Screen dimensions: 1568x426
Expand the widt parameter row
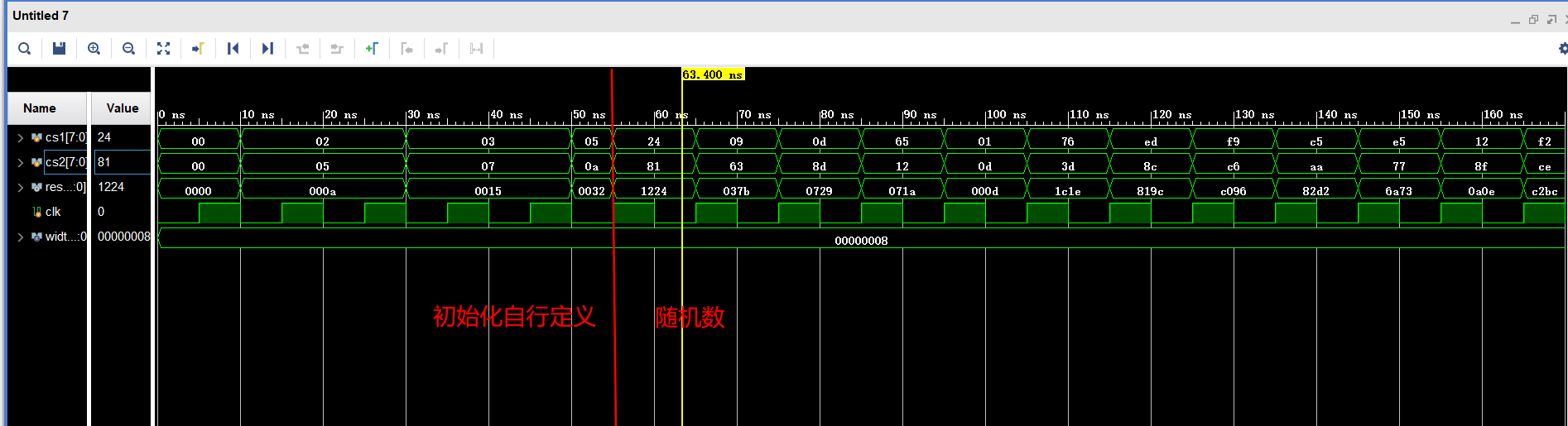pyautogui.click(x=21, y=237)
